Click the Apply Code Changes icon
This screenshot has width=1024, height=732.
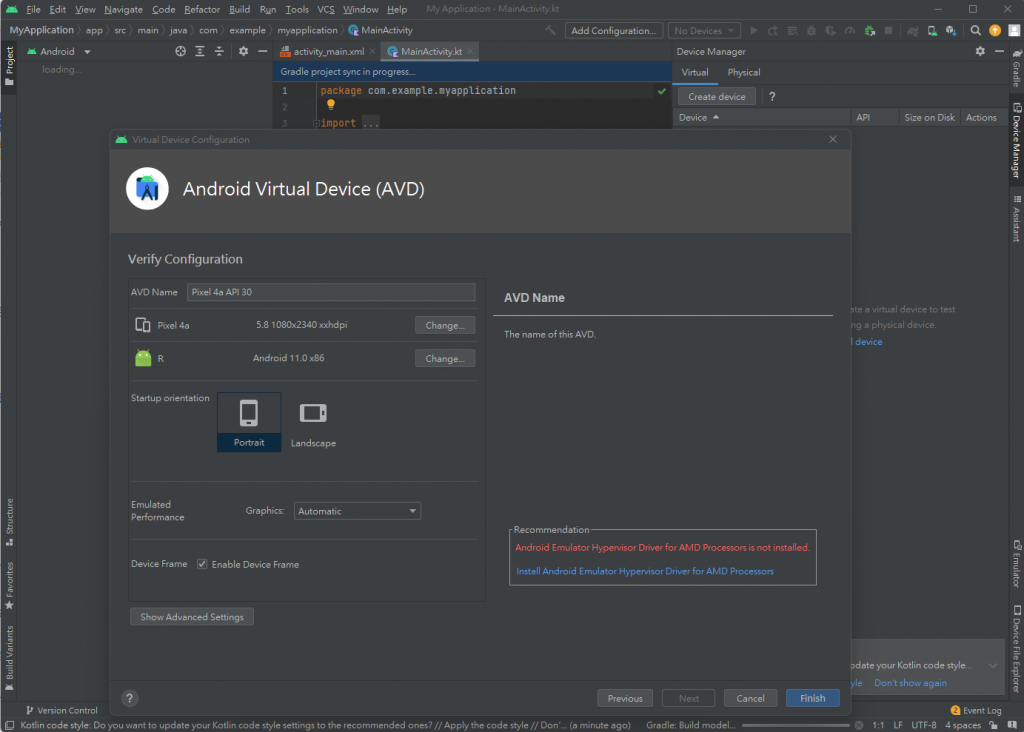click(x=792, y=31)
